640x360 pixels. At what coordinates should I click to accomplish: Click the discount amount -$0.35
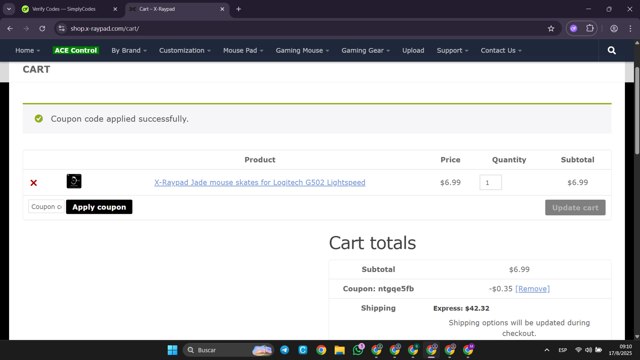tap(500, 289)
